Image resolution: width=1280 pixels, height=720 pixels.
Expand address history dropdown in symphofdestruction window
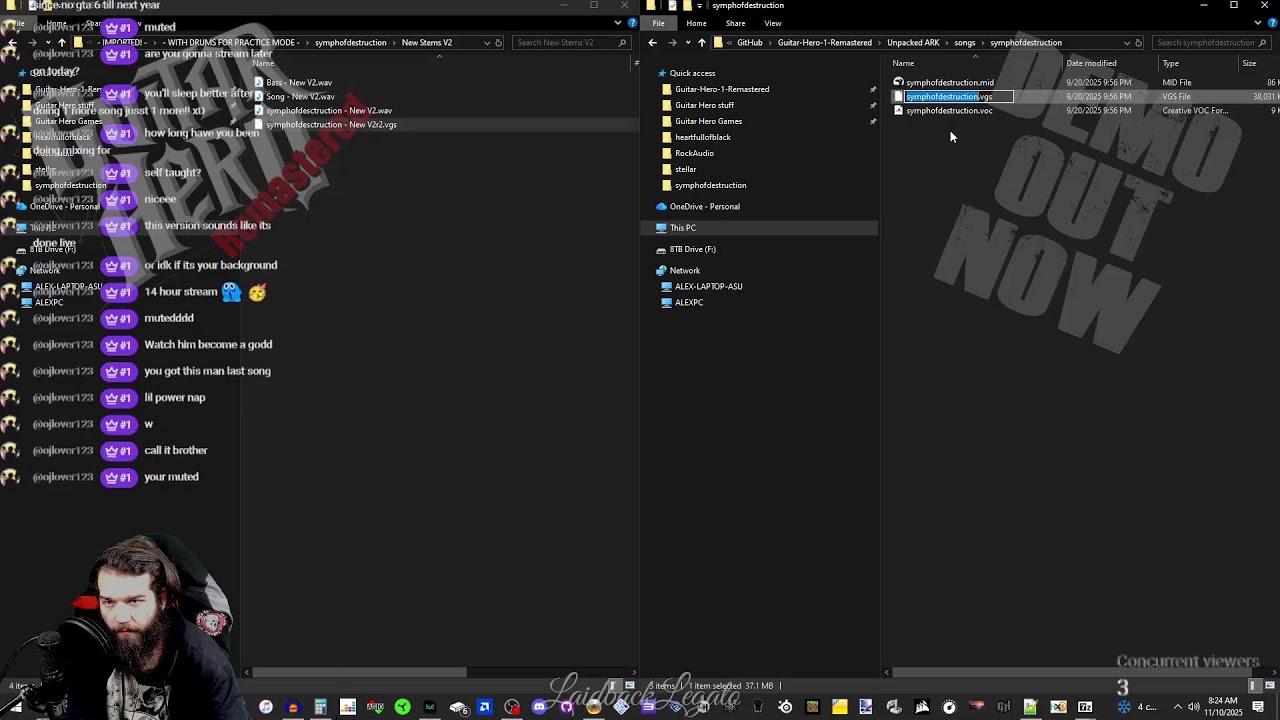[1127, 43]
